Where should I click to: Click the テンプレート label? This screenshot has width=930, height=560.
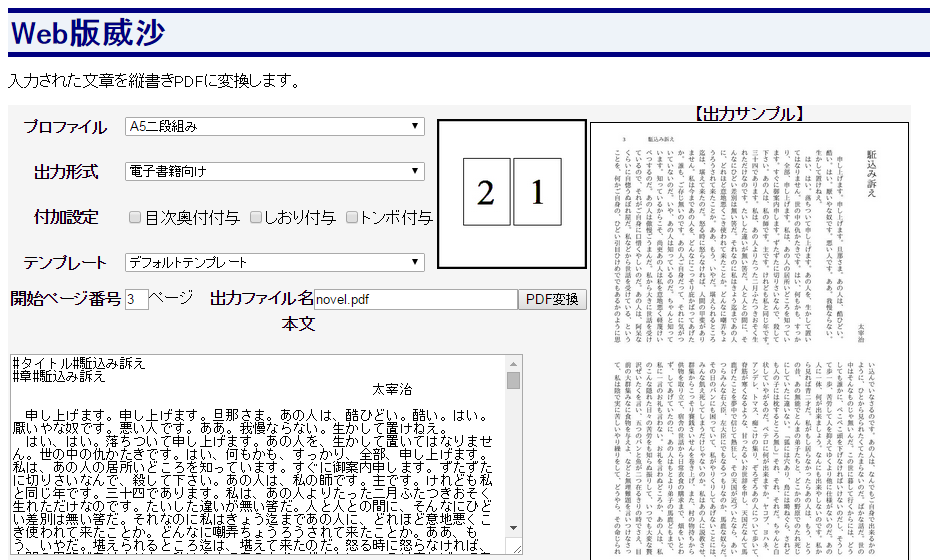click(x=66, y=263)
